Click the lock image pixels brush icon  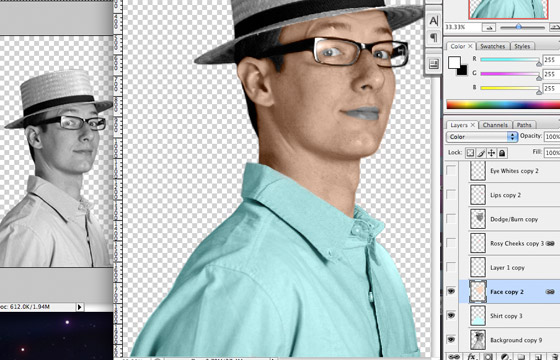[x=481, y=153]
